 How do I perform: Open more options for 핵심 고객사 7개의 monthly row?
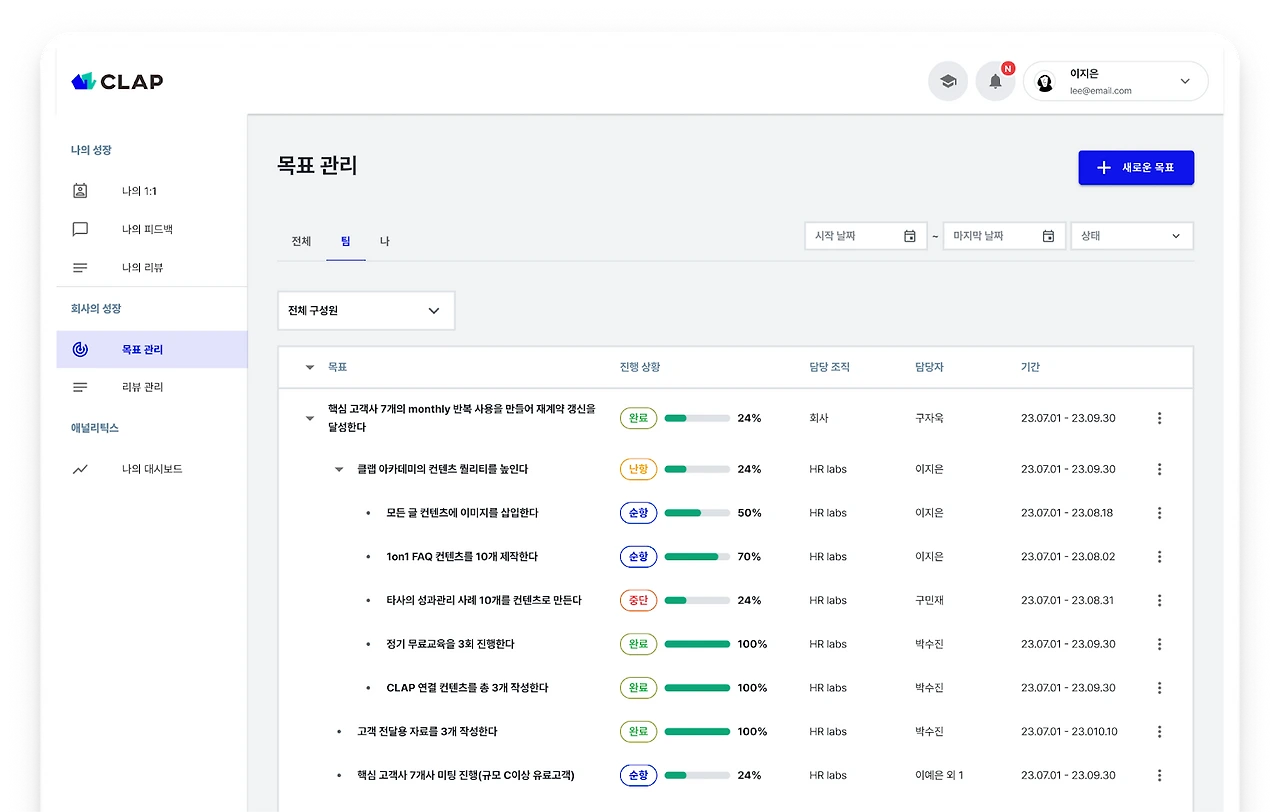point(1159,418)
